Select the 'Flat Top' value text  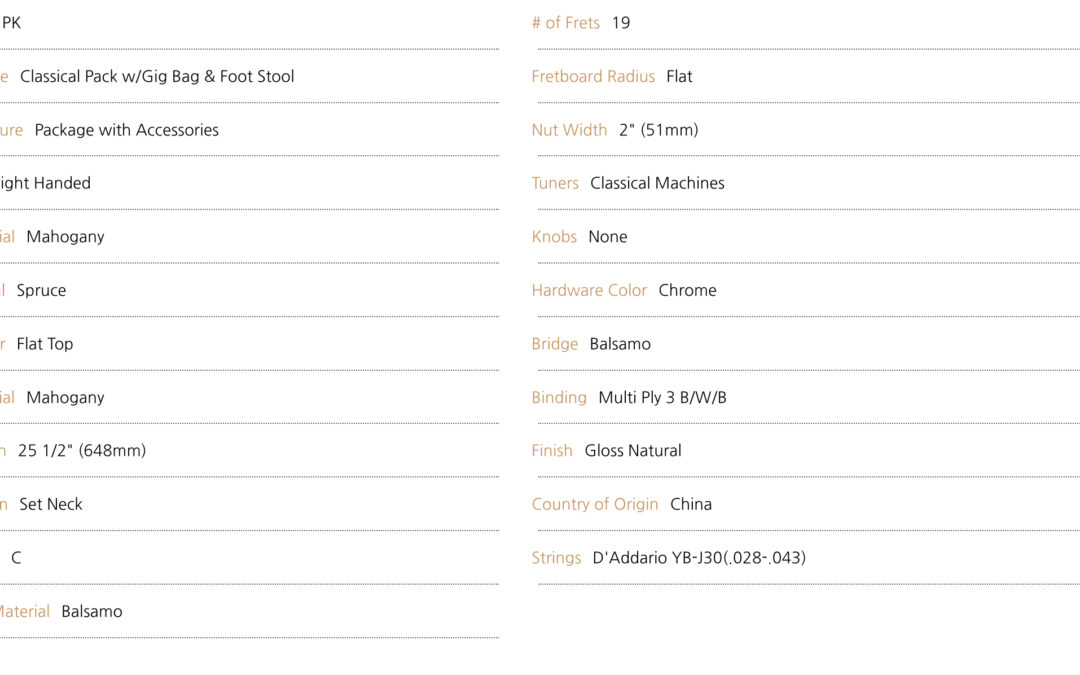[x=45, y=344]
